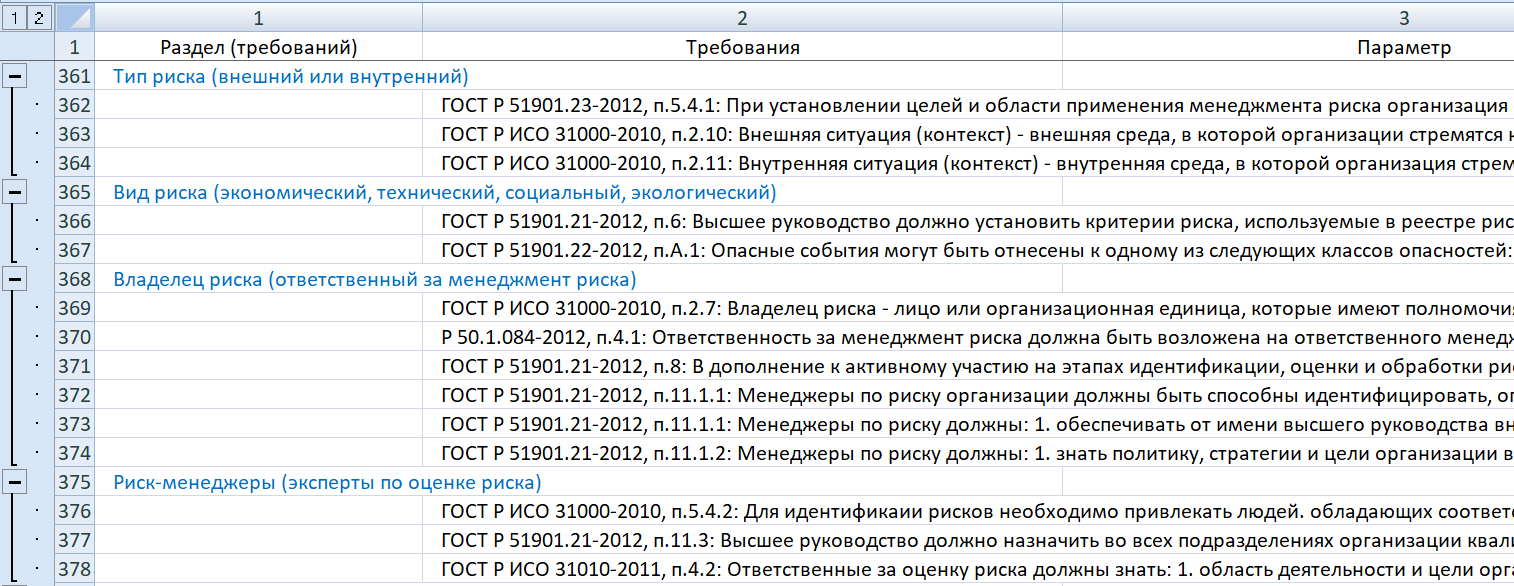The width and height of the screenshot is (1514, 586).
Task: Click the 'Раздел (требований)' header cell
Action: pyautogui.click(x=258, y=47)
